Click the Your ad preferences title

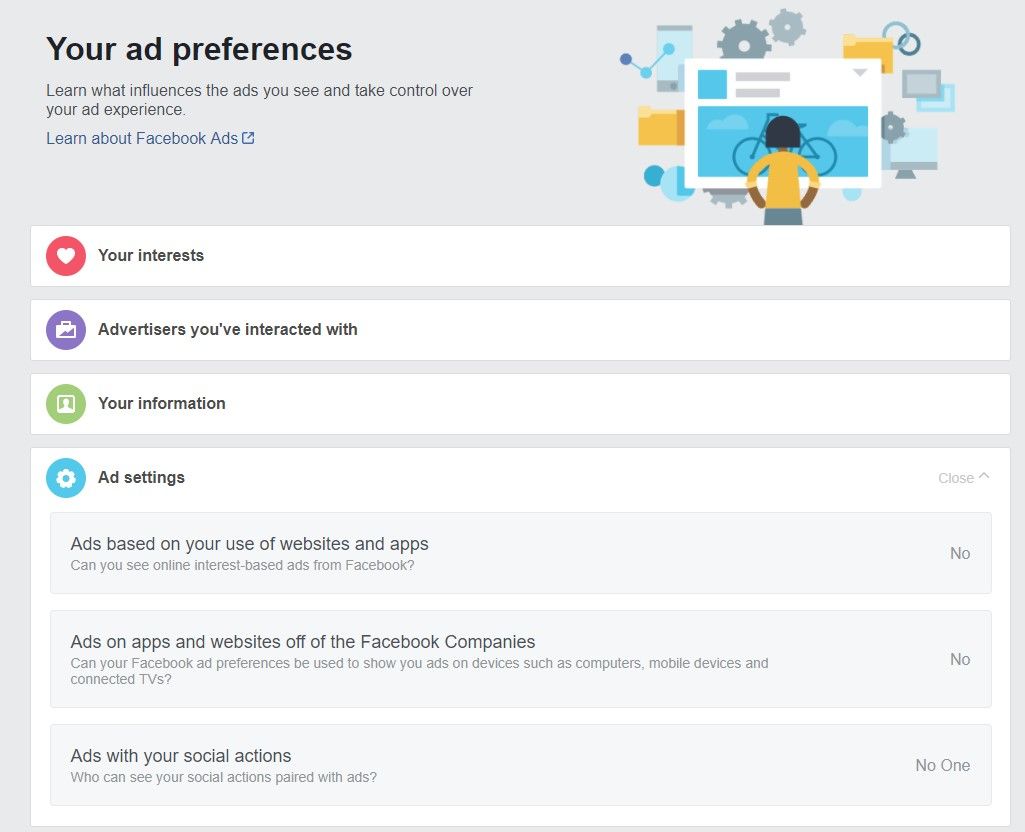198,48
